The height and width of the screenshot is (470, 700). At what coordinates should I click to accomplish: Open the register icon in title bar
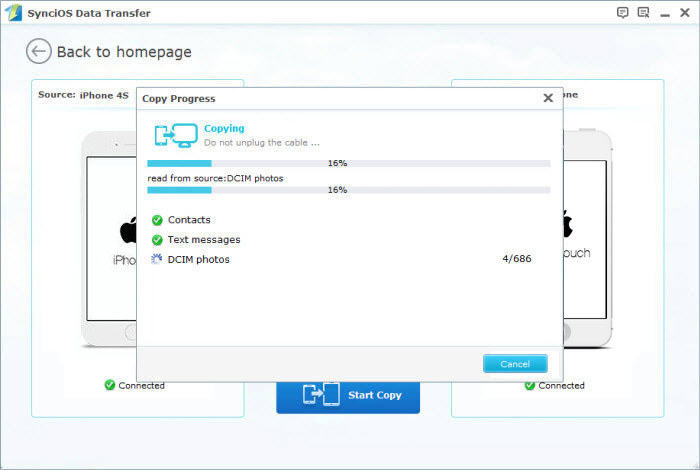click(x=643, y=12)
